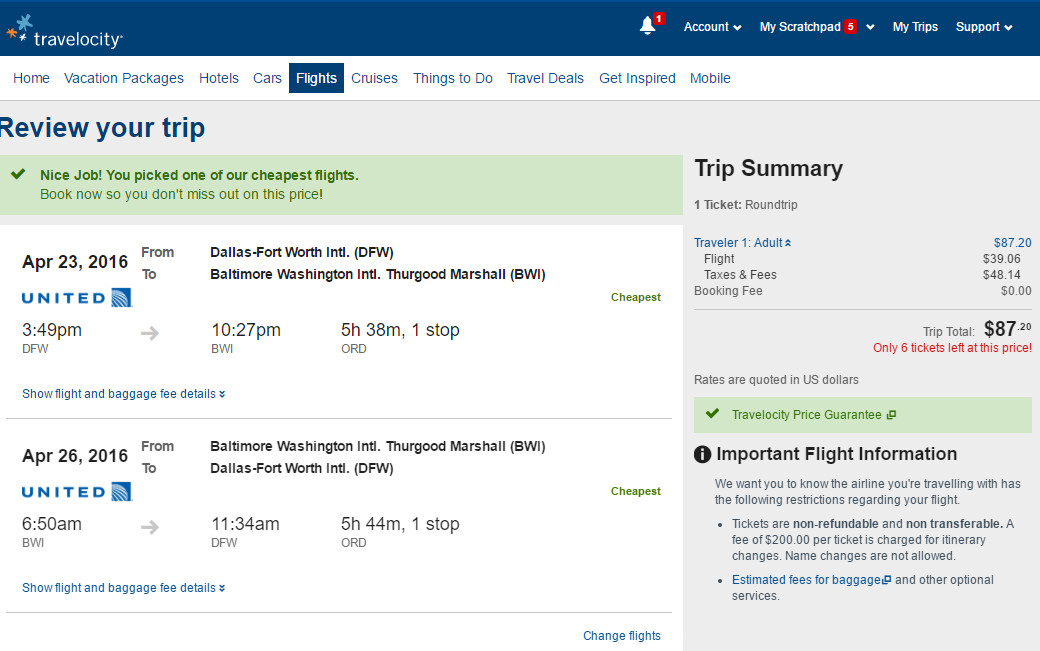Expand the My Scratchpad dropdown arrow

point(870,27)
